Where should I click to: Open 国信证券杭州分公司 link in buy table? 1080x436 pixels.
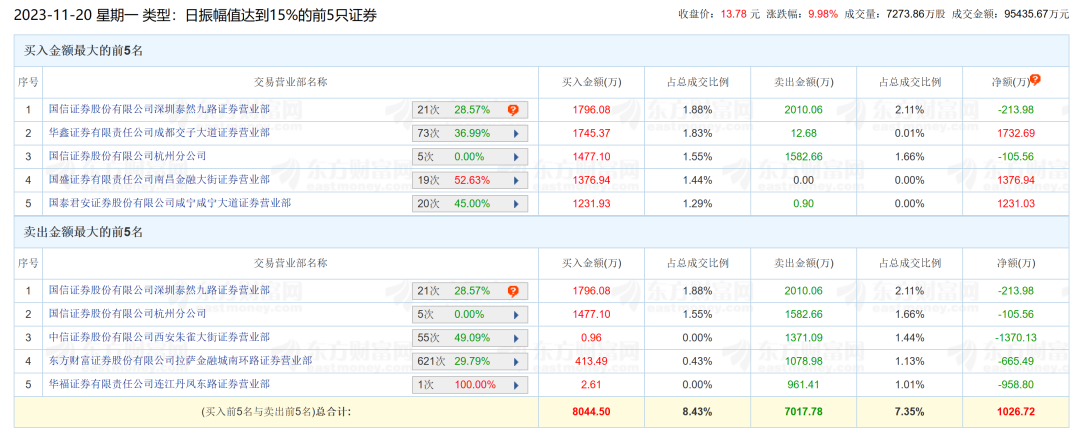[x=127, y=156]
